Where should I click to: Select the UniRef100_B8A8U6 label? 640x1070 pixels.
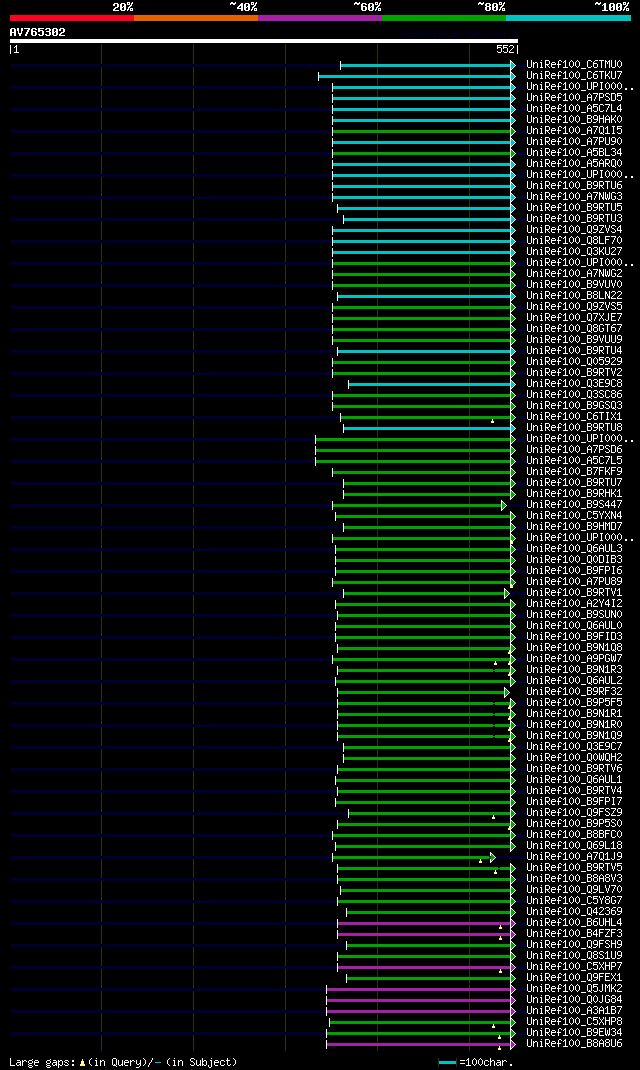pos(574,1043)
